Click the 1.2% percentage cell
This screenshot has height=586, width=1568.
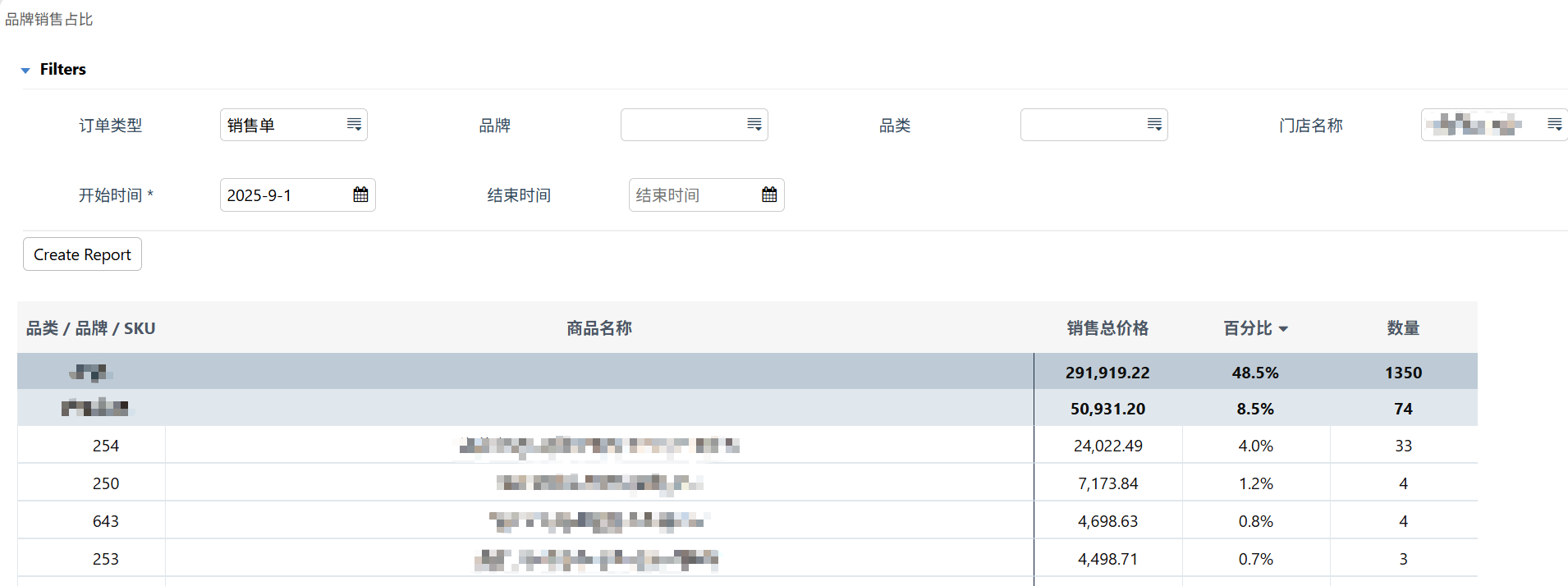tap(1255, 483)
